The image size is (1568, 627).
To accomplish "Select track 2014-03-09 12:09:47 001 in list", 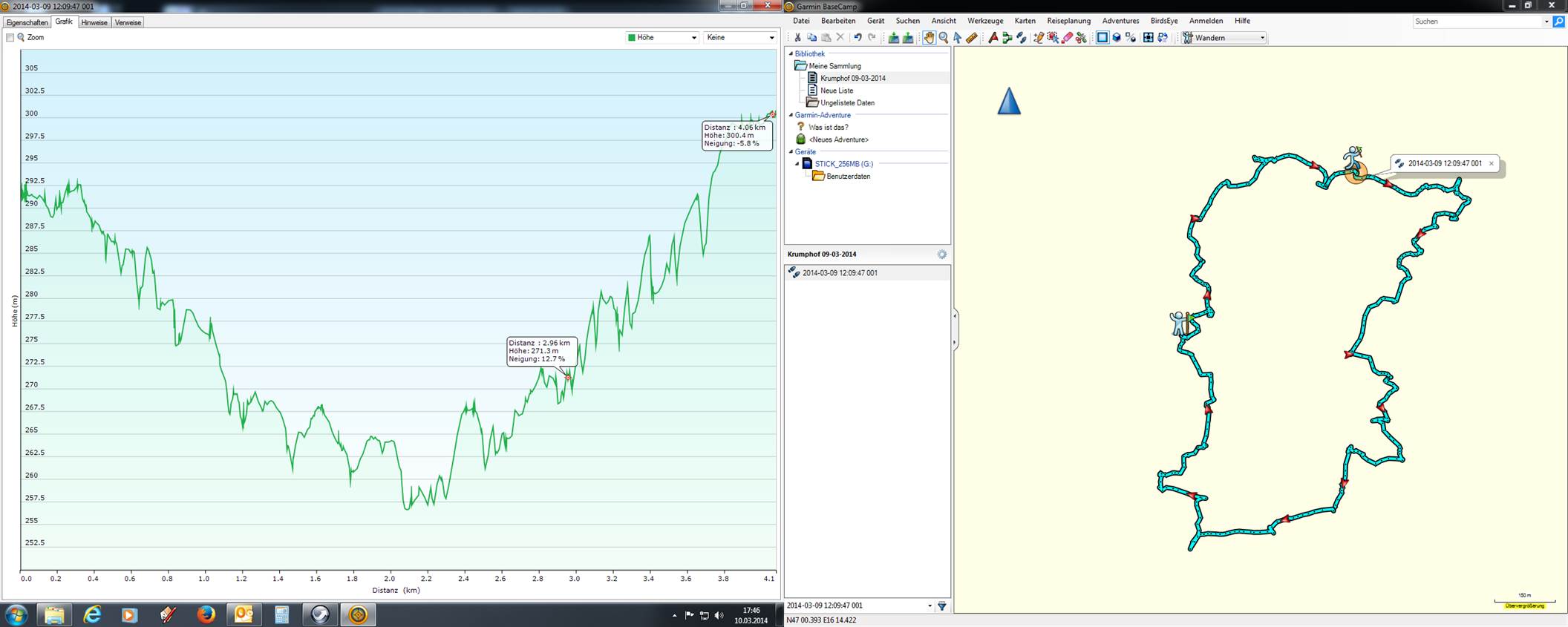I will 867,273.
